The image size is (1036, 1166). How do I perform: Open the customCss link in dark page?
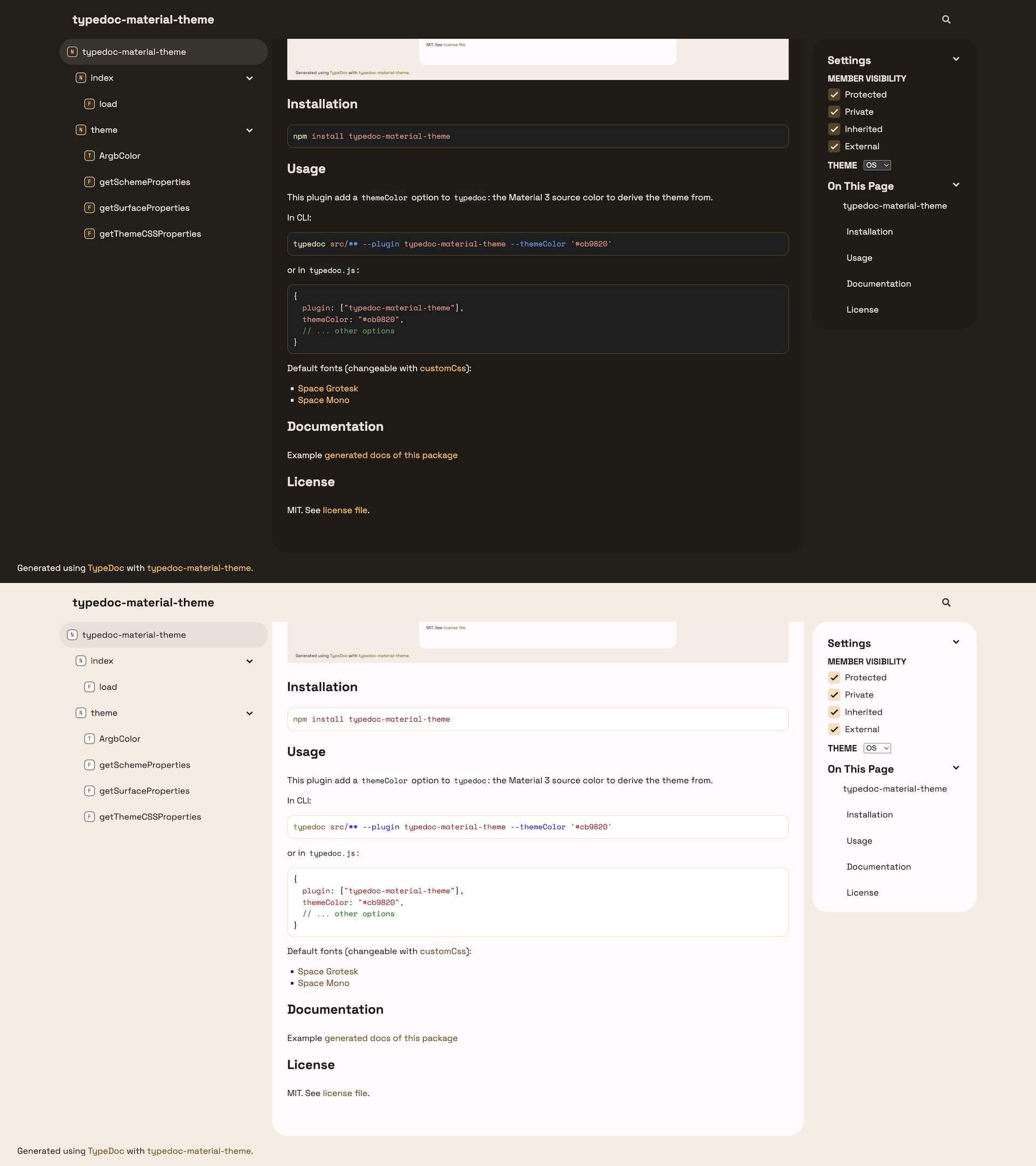click(x=443, y=369)
